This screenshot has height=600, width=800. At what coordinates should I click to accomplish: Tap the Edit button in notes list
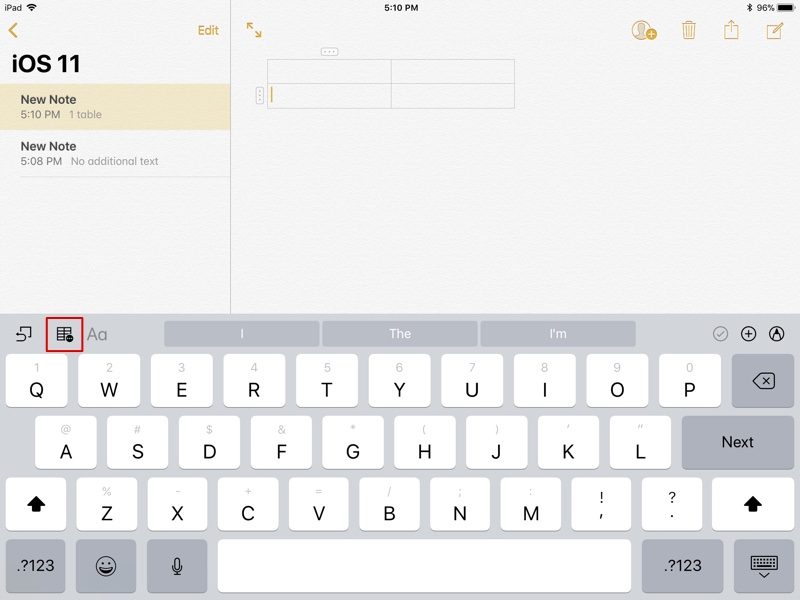click(208, 31)
